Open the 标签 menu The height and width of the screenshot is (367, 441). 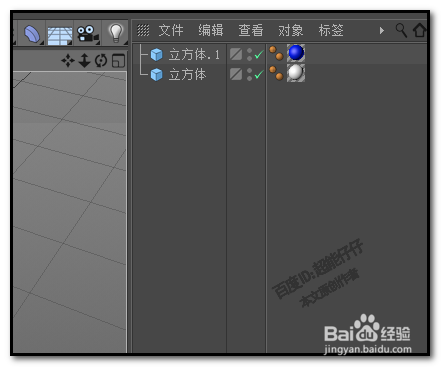point(331,30)
